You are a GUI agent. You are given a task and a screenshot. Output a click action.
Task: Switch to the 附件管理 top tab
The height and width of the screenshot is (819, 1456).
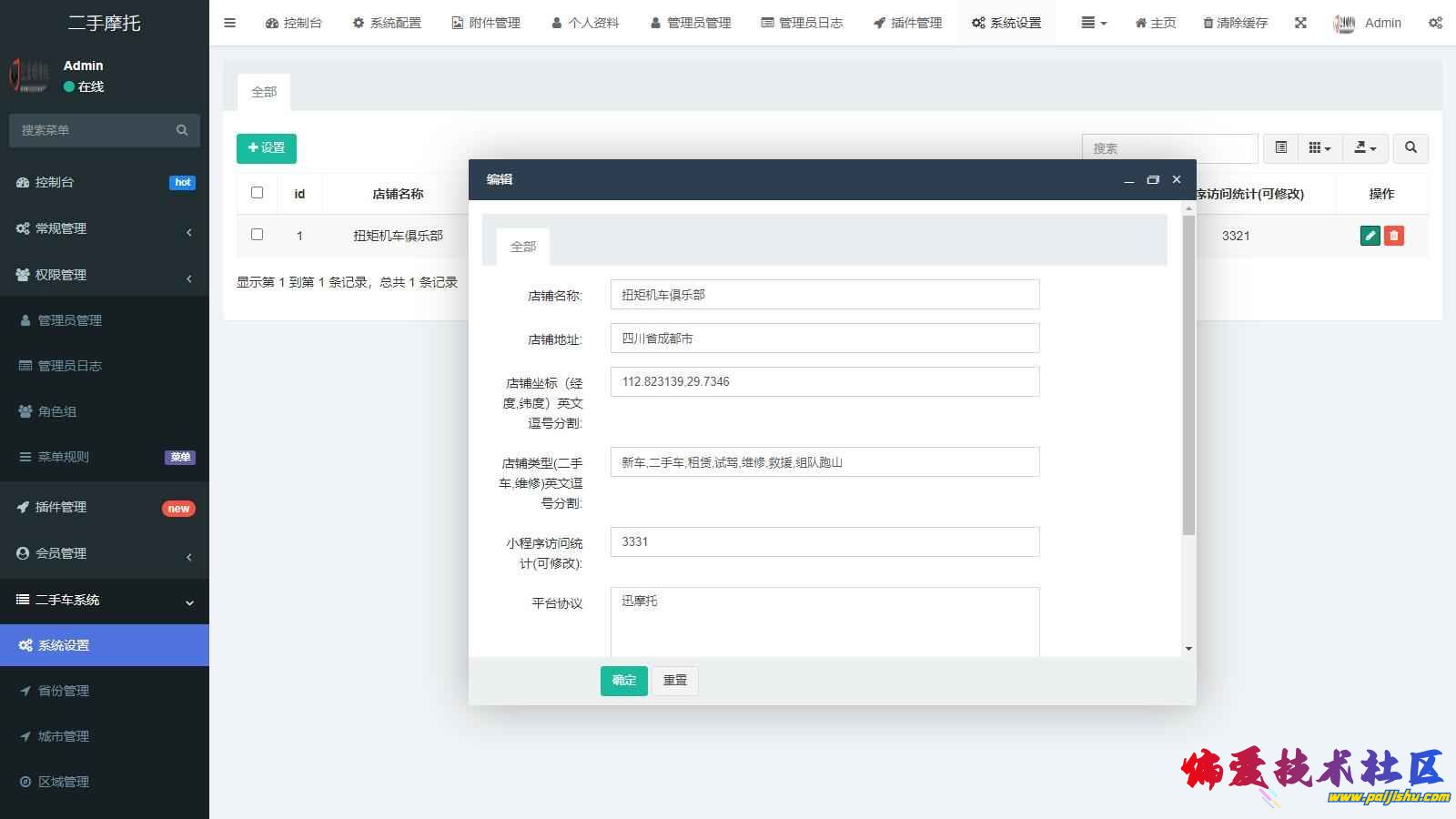click(x=486, y=23)
